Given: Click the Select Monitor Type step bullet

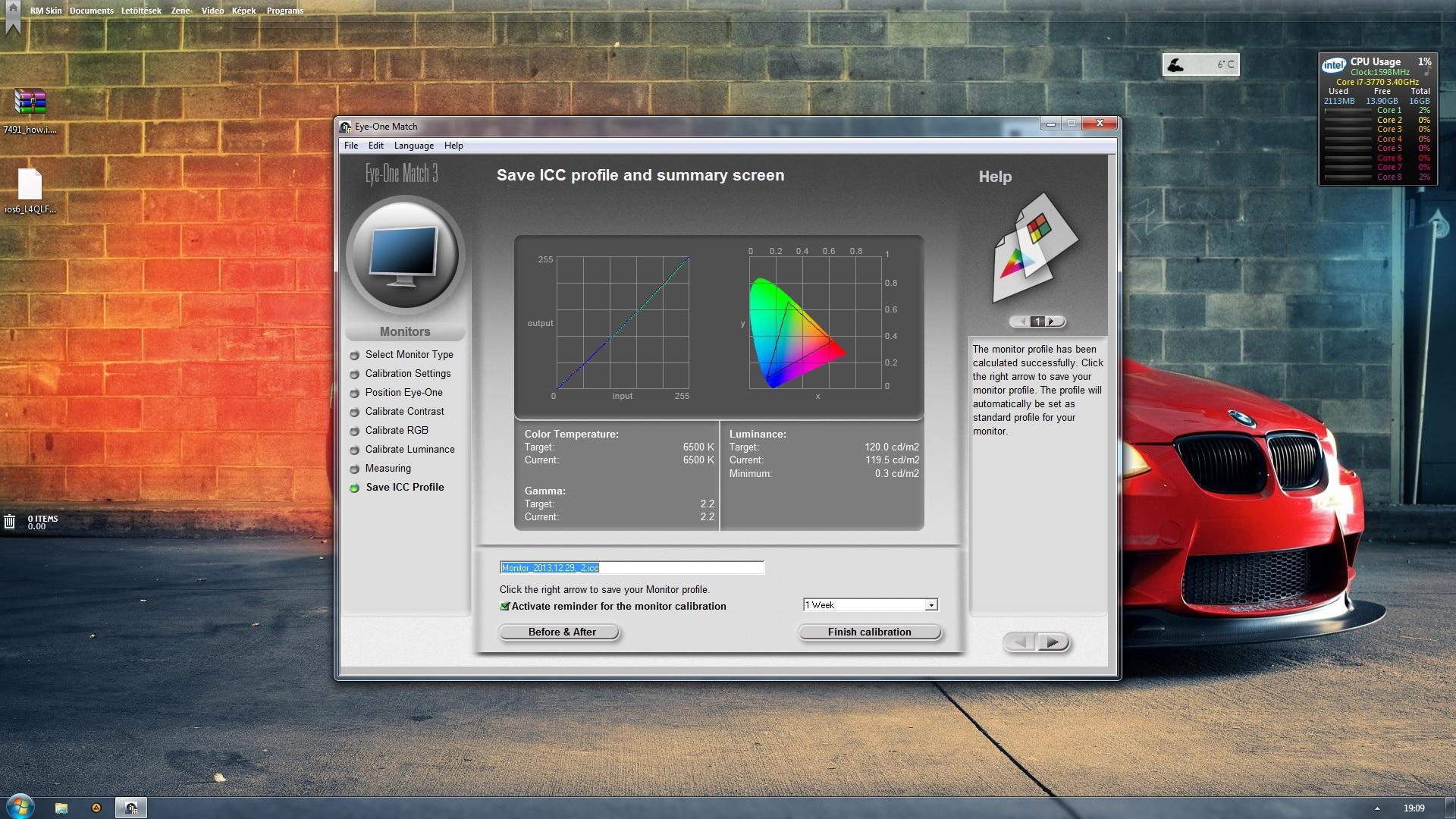Looking at the screenshot, I should tap(354, 356).
